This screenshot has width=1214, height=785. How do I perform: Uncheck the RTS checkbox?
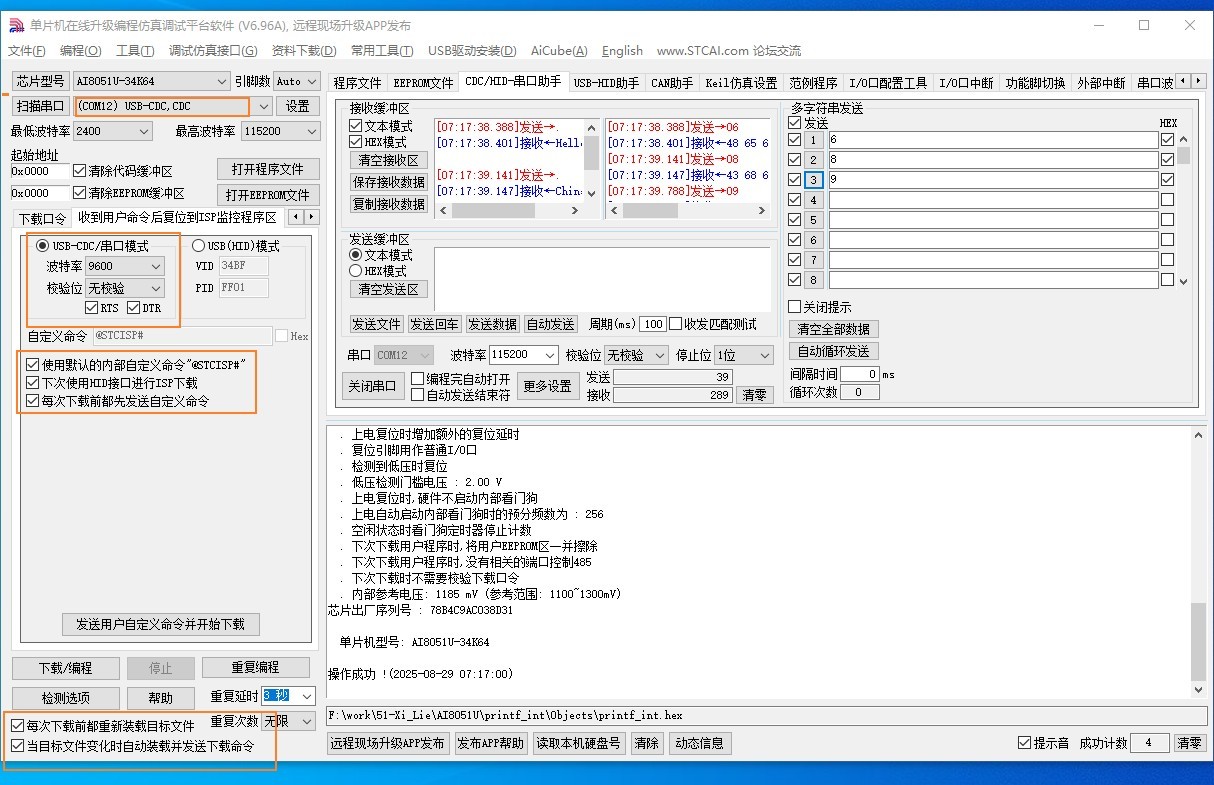[x=92, y=308]
